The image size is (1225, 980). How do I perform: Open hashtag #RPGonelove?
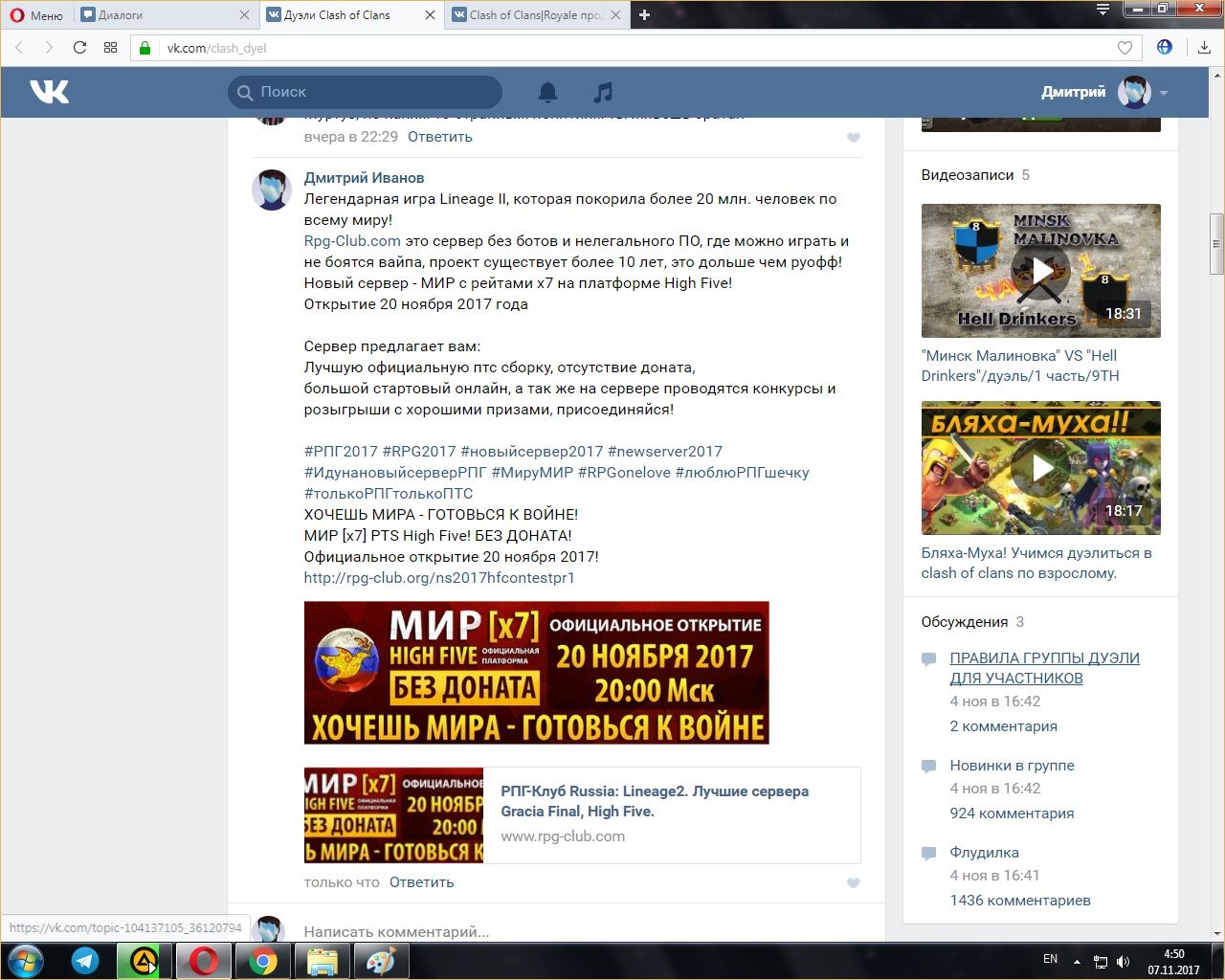[x=624, y=473]
